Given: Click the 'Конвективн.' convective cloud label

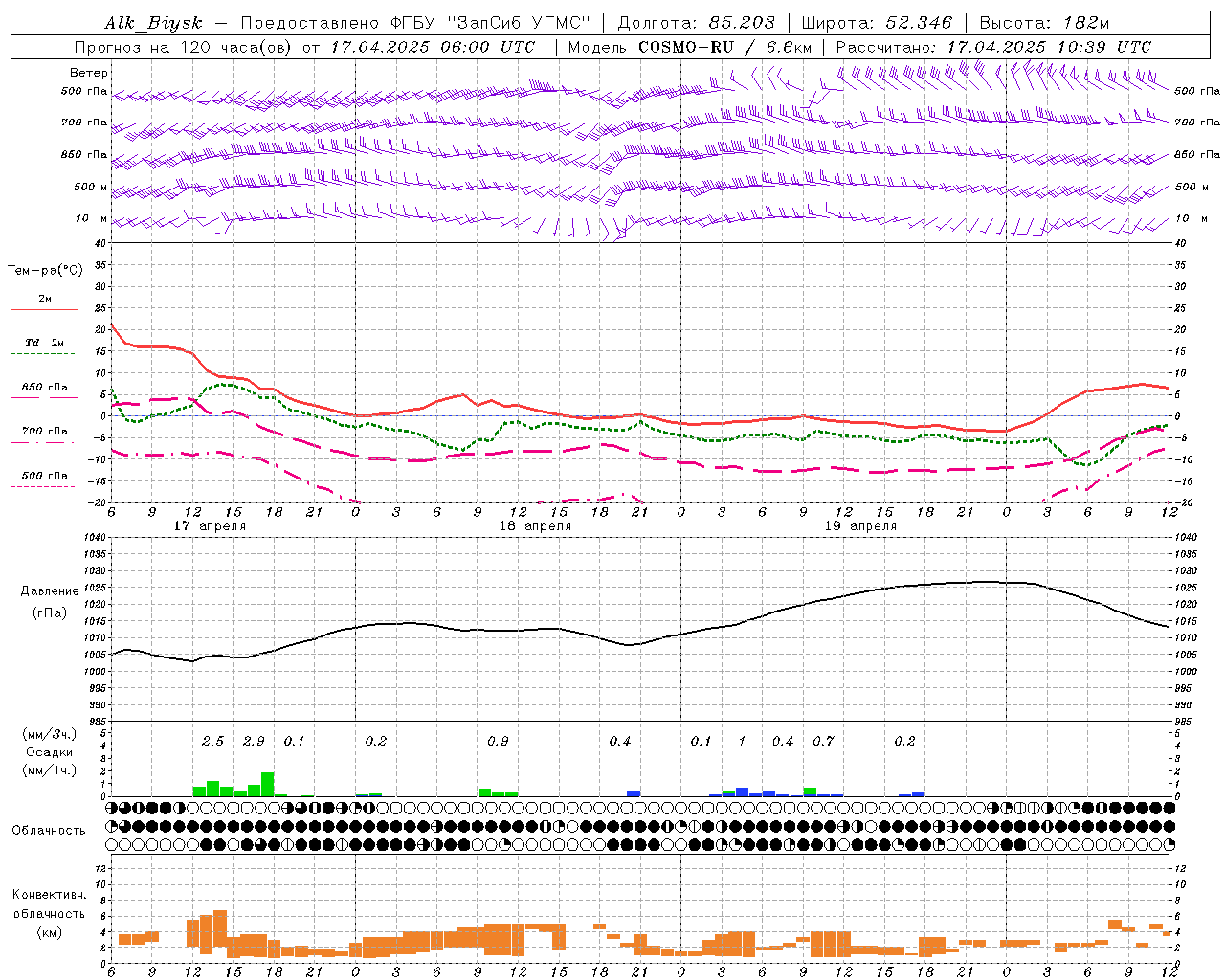Looking at the screenshot, I should click(x=49, y=895).
